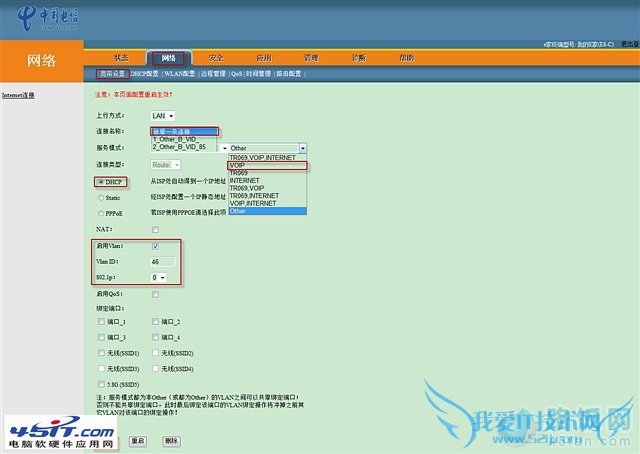The width and height of the screenshot is (640, 454).
Task: Enable the 启用QoS checkbox
Action: click(x=156, y=294)
